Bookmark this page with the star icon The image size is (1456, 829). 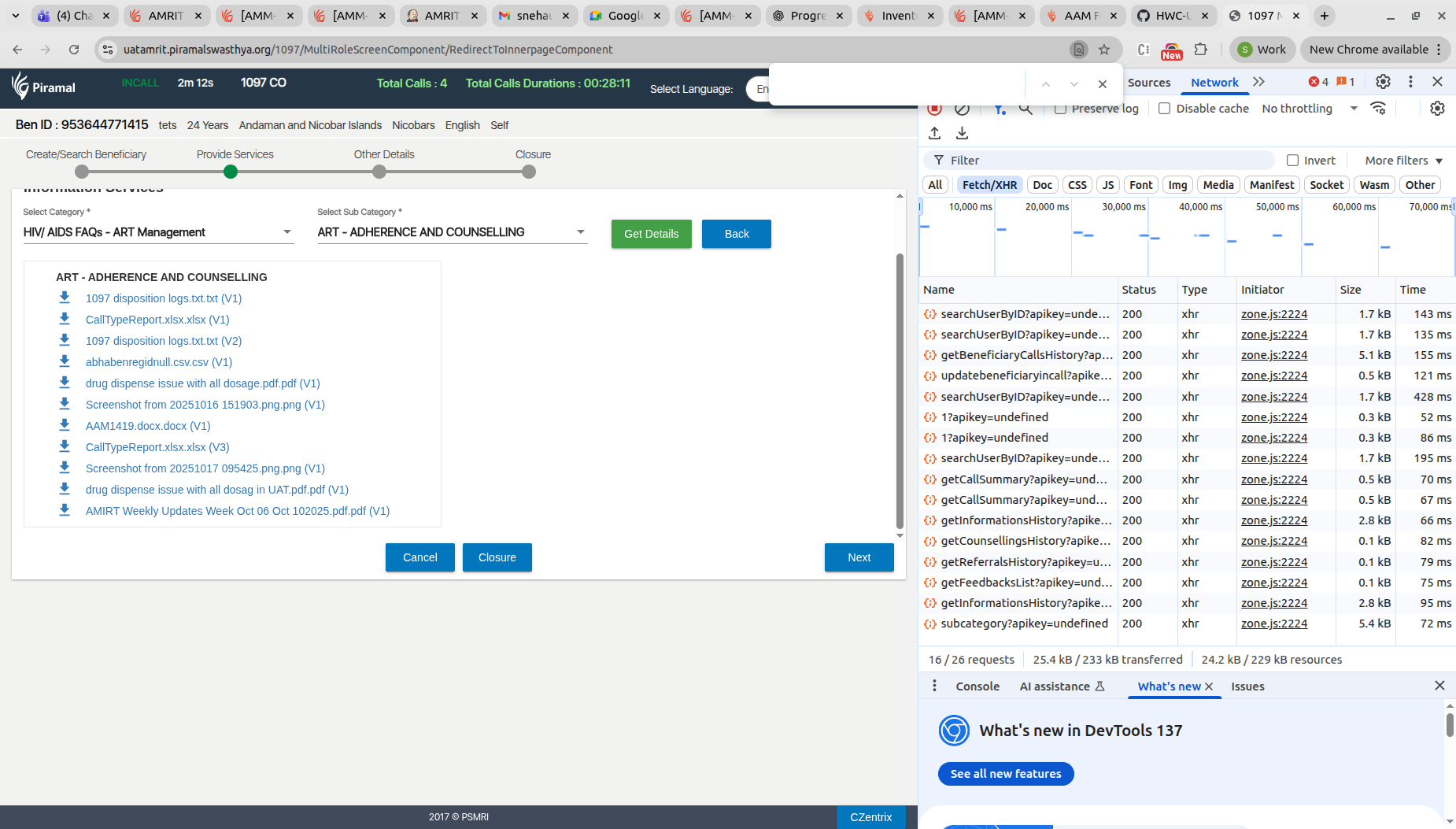pyautogui.click(x=1104, y=50)
